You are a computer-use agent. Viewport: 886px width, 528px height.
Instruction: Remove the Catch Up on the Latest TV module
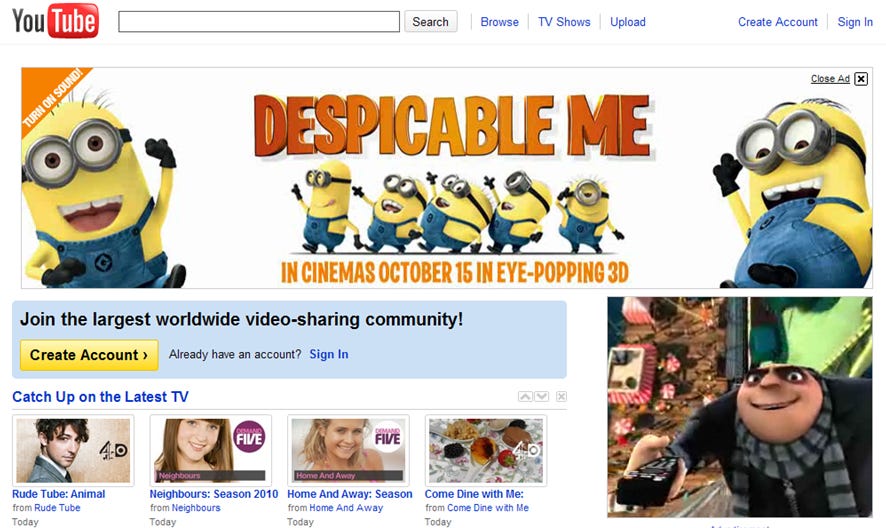(x=561, y=396)
